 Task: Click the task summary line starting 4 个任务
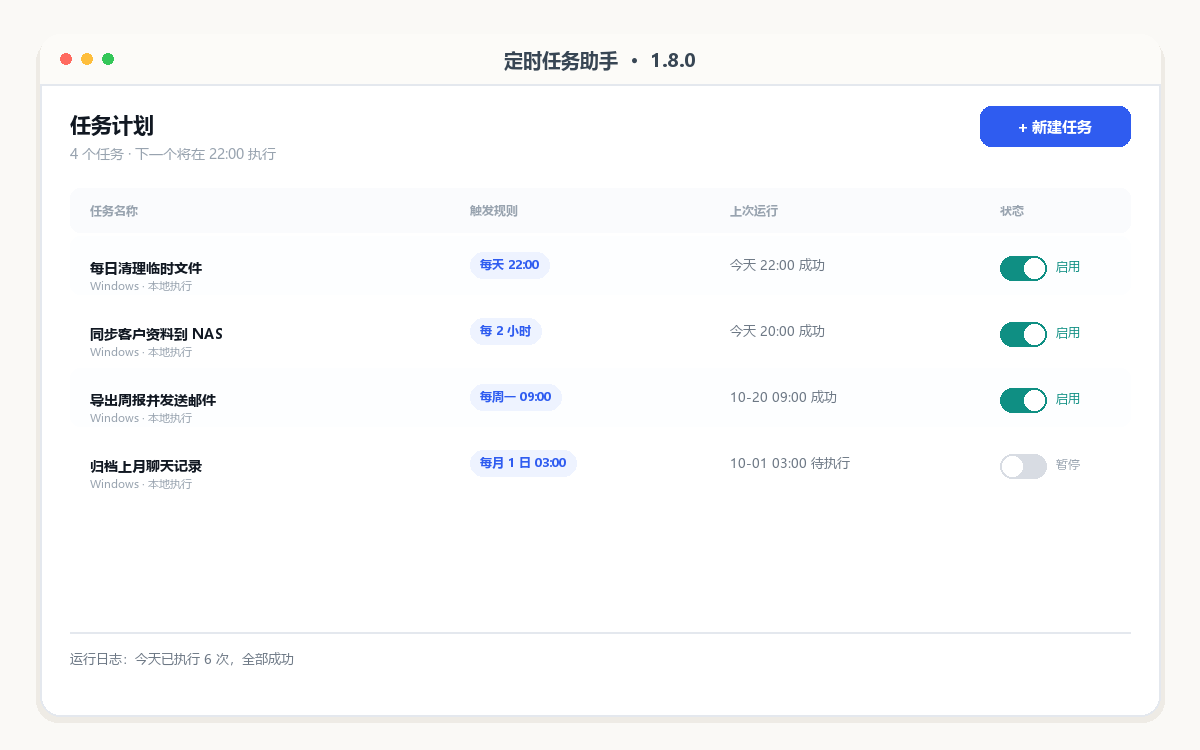pos(173,154)
